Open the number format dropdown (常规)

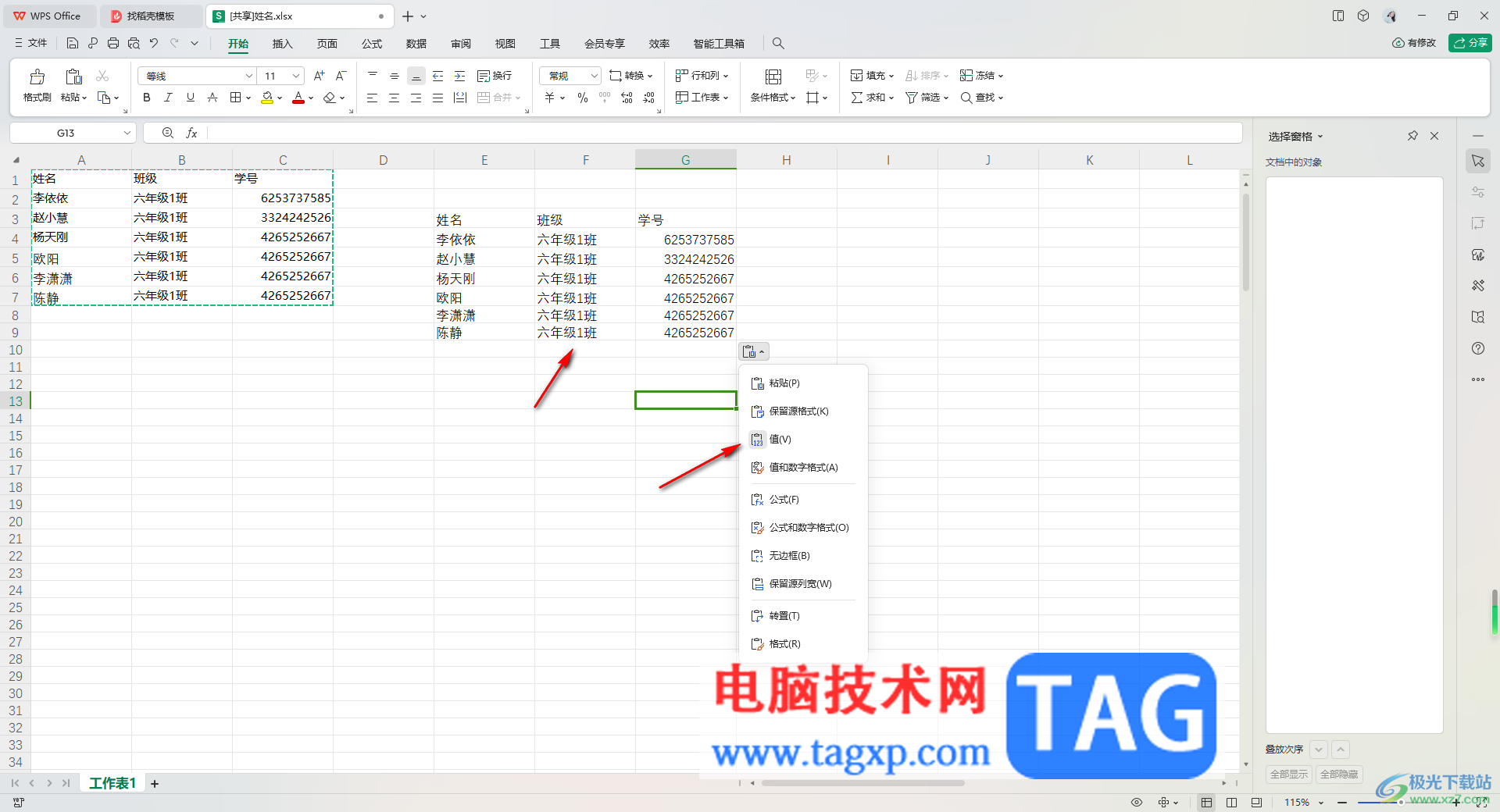[594, 76]
